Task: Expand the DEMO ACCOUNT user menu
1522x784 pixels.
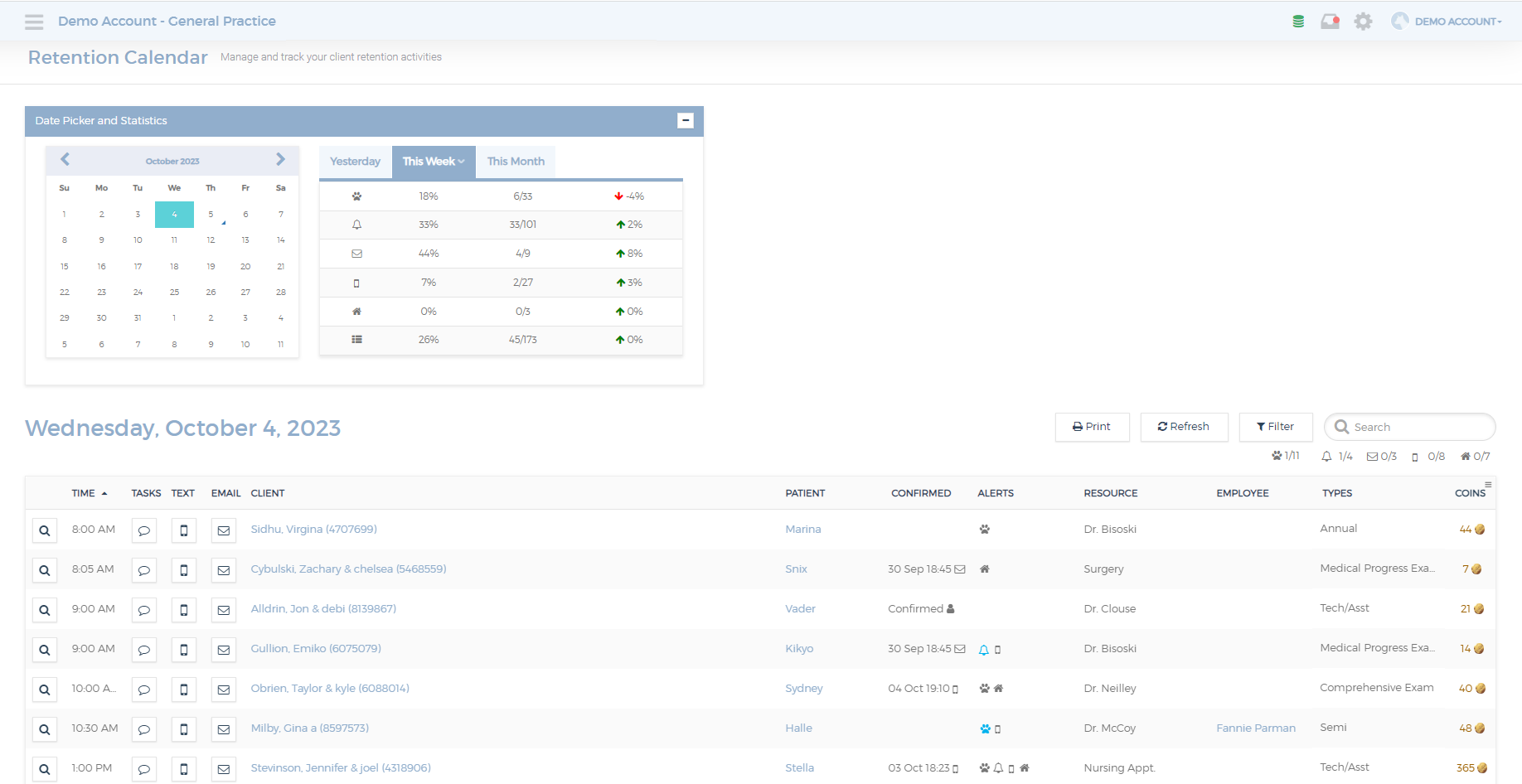Action: click(x=1447, y=22)
